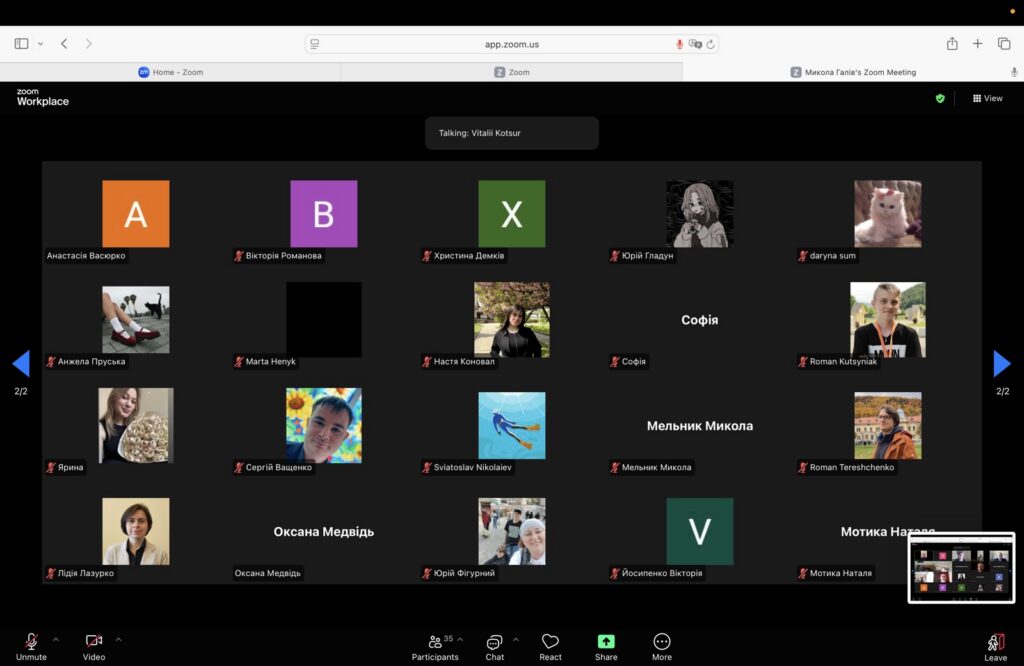
Task: Go to previous page of participants
Action: pos(21,364)
